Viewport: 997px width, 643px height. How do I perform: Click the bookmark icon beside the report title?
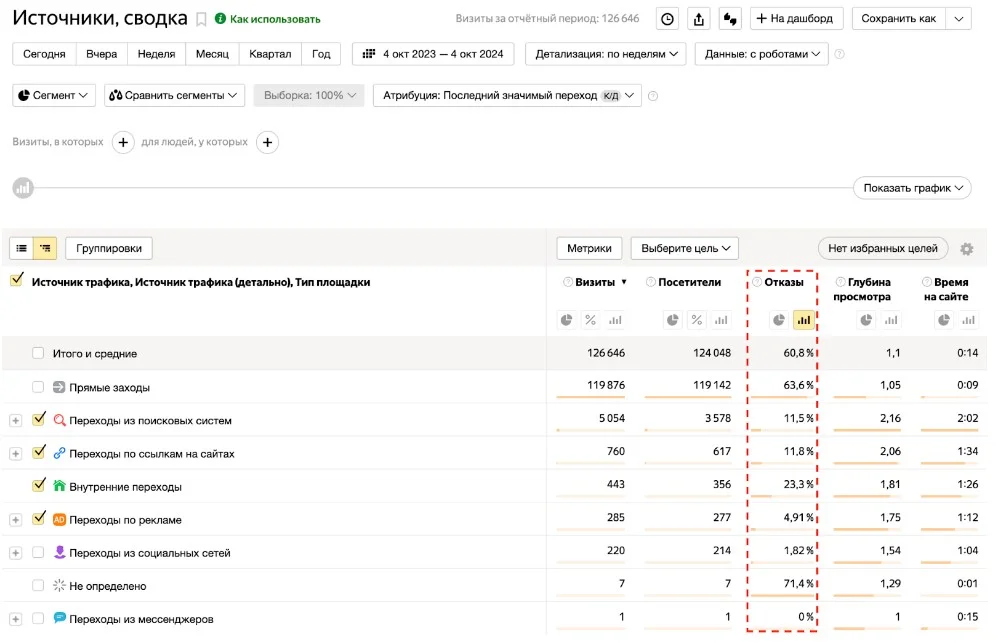click(x=202, y=20)
